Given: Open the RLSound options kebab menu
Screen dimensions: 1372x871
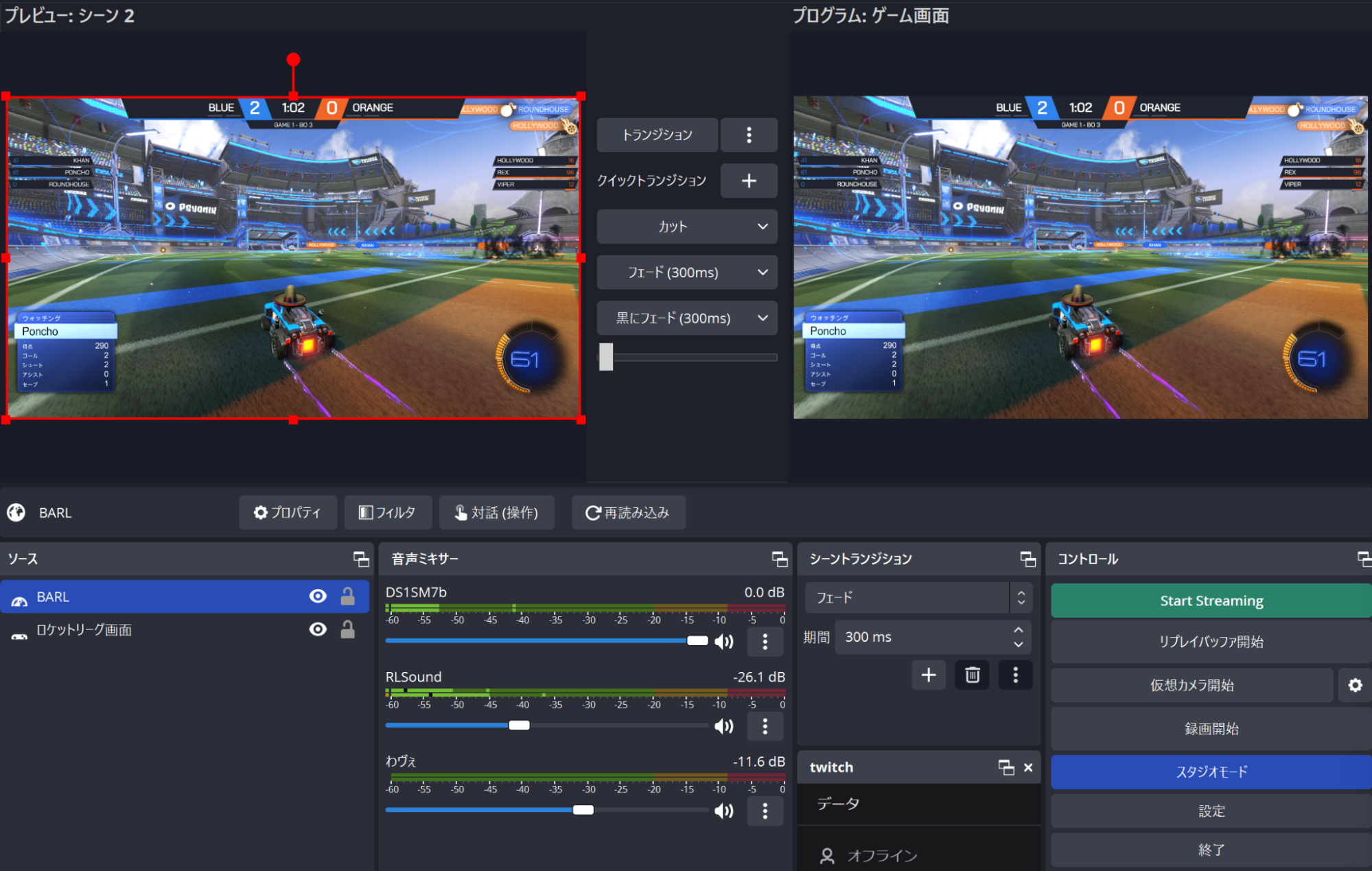Looking at the screenshot, I should pyautogui.click(x=765, y=726).
